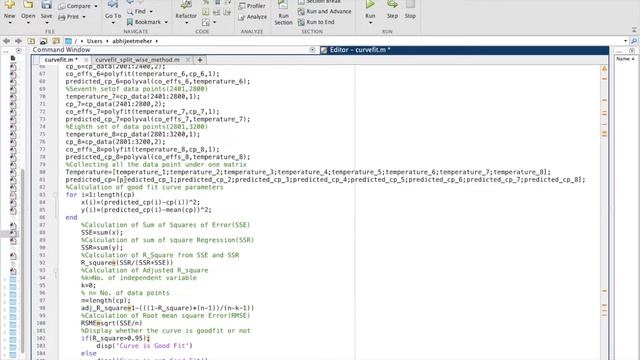
Task: Close the curvefit_split_wise_method.m tab
Action: point(188,60)
